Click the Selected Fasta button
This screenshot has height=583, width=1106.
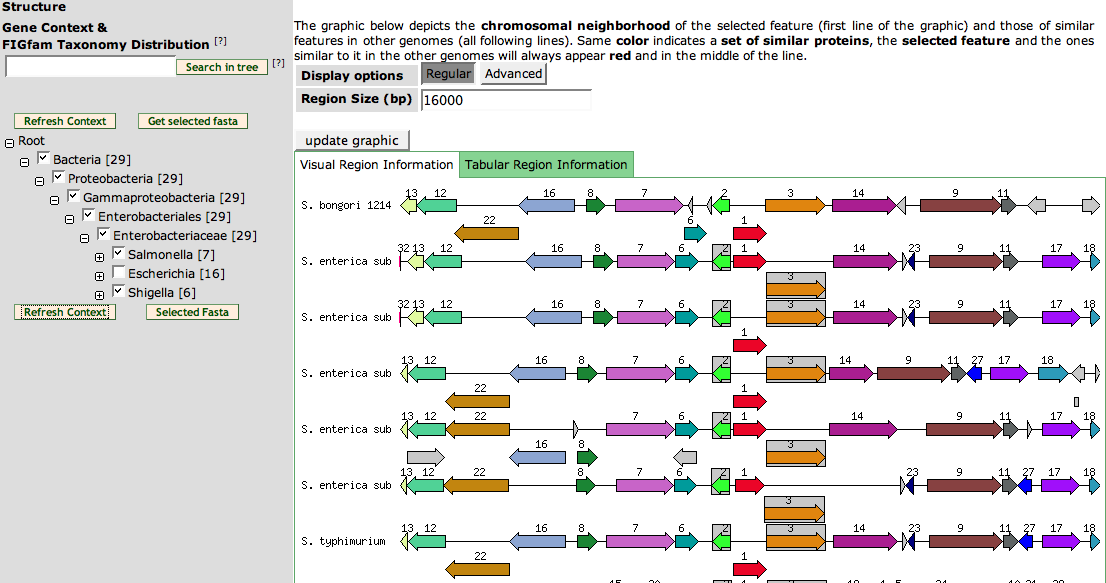[193, 312]
